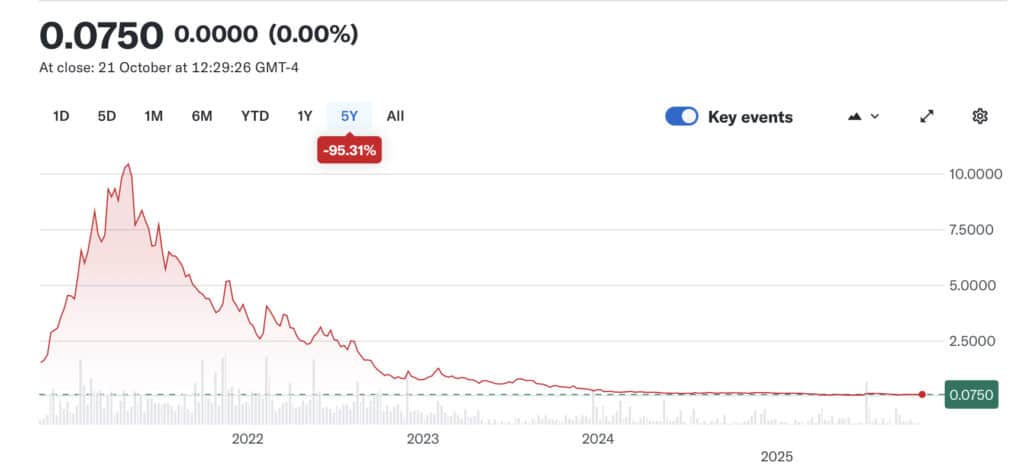Click the 2024 label on time axis
1024x475 pixels.
[x=597, y=438]
